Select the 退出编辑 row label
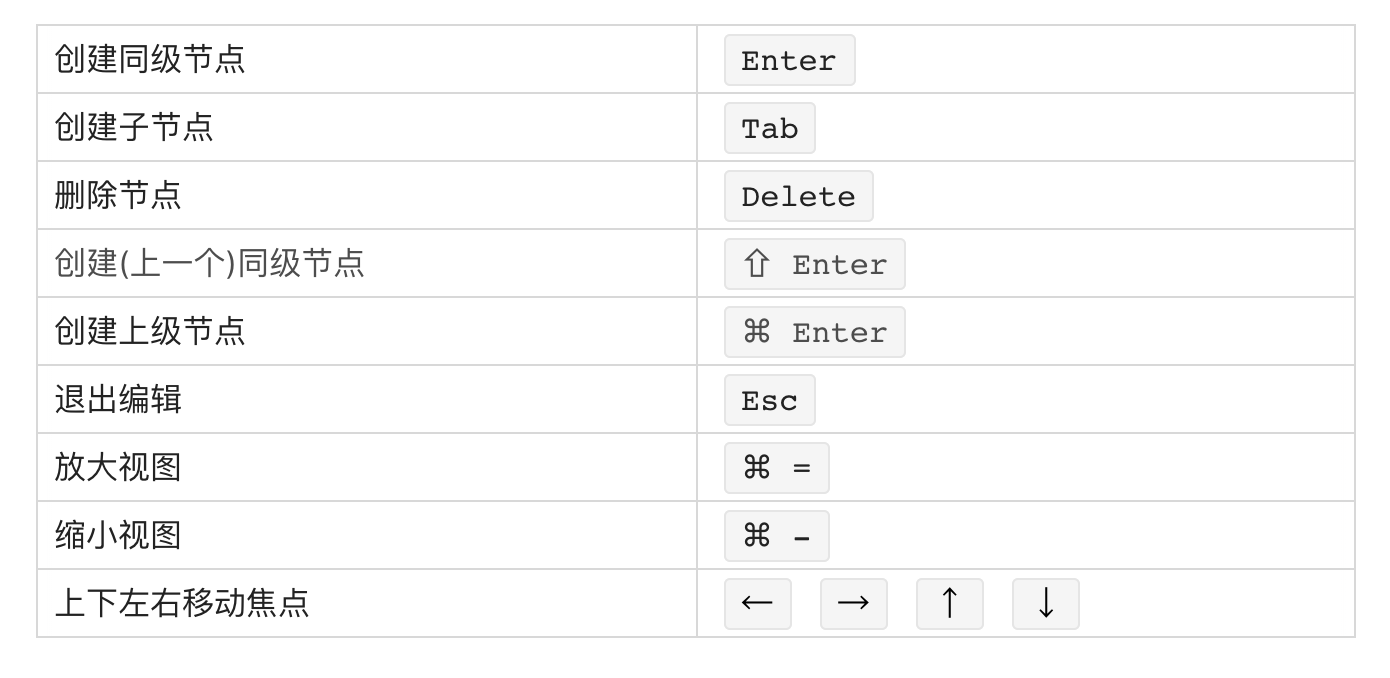This screenshot has height=678, width=1390. (118, 399)
